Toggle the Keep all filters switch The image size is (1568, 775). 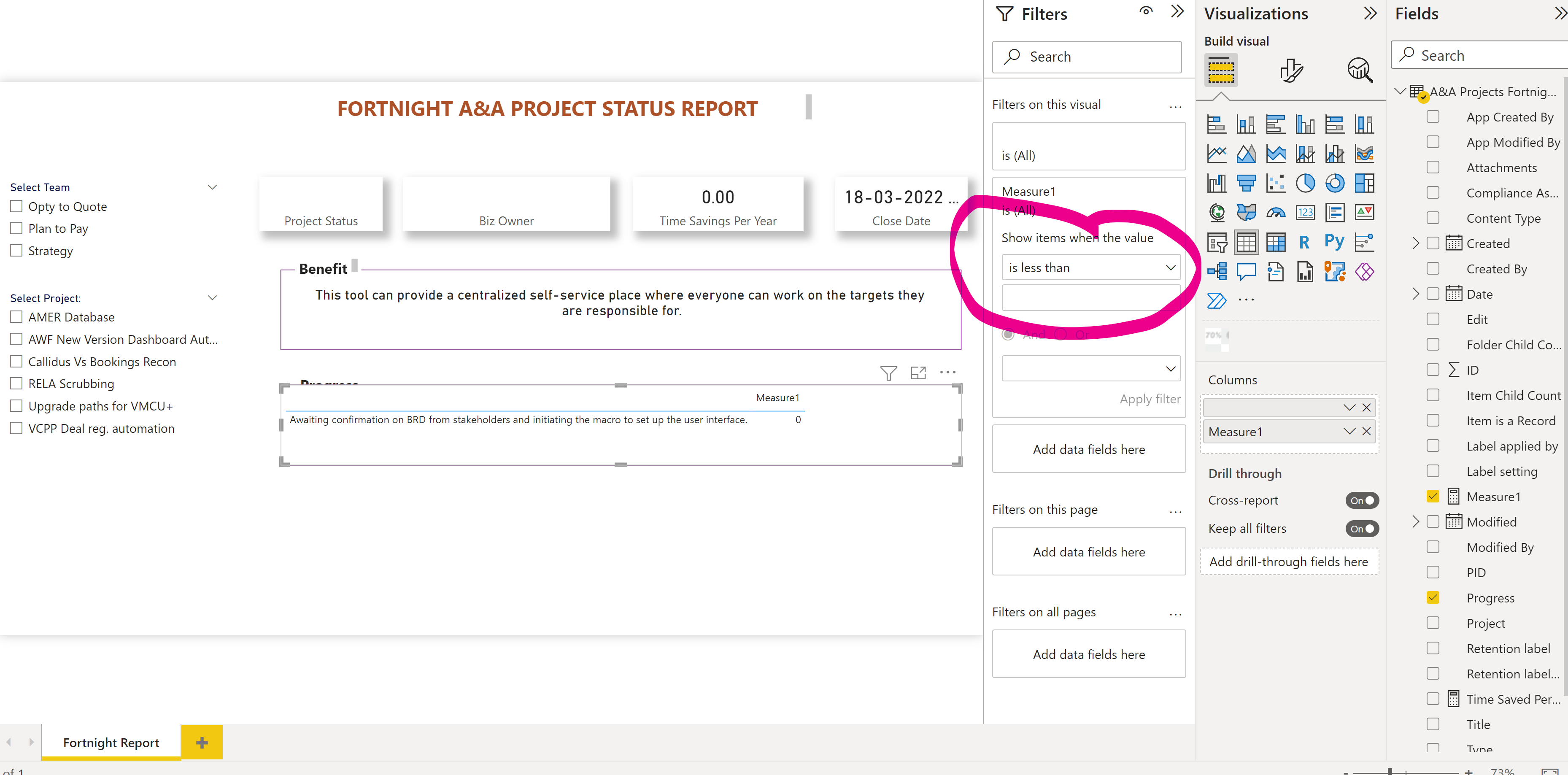click(x=1362, y=529)
